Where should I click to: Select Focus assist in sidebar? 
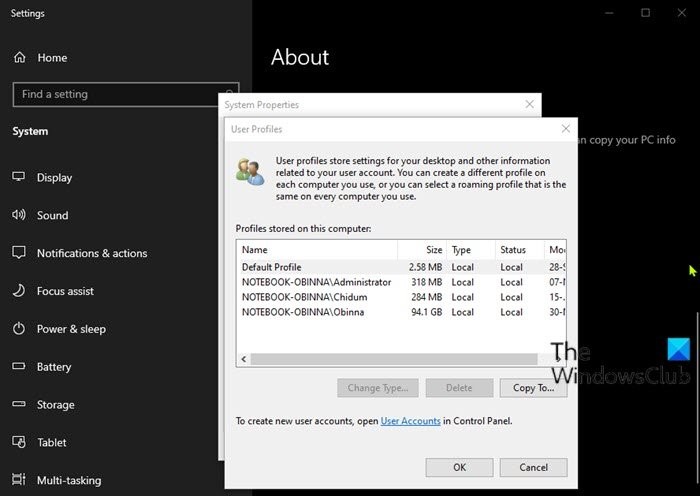(x=65, y=291)
